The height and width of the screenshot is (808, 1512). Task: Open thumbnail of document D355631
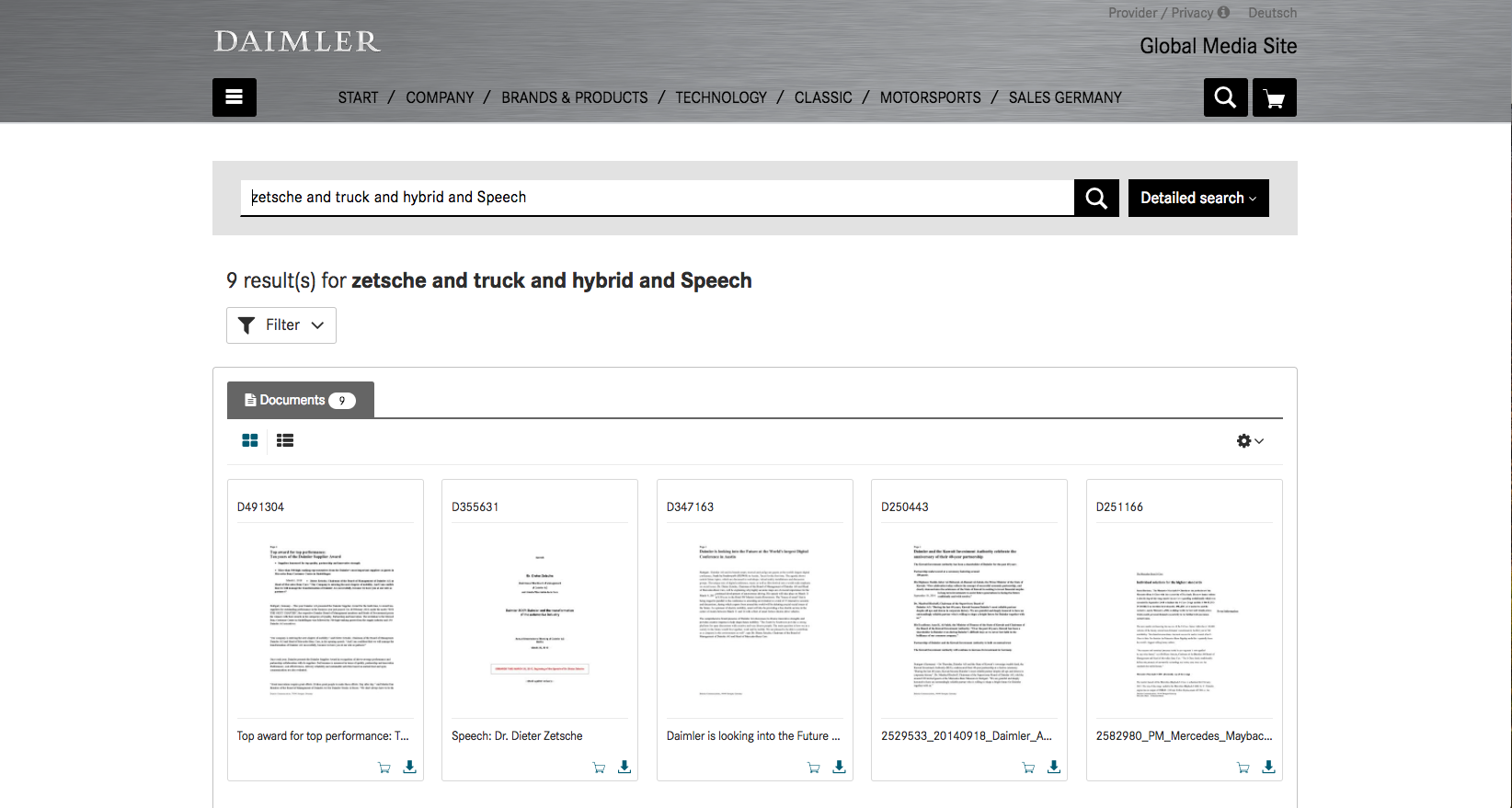click(540, 620)
